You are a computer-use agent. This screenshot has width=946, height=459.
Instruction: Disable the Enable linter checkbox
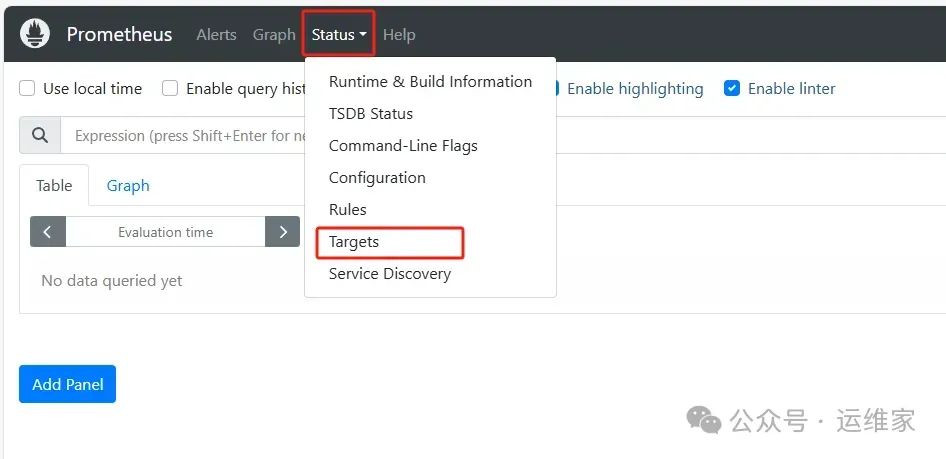(732, 89)
